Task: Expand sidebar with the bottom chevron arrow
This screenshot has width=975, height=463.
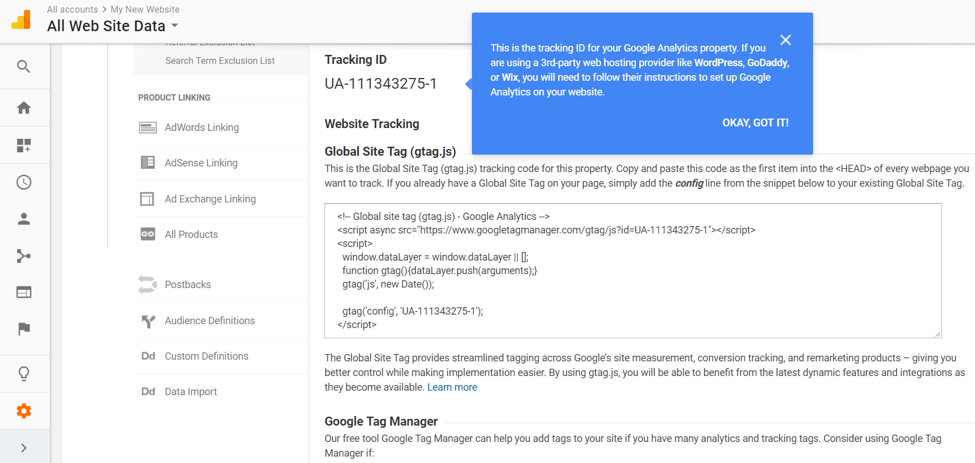Action: [x=24, y=448]
